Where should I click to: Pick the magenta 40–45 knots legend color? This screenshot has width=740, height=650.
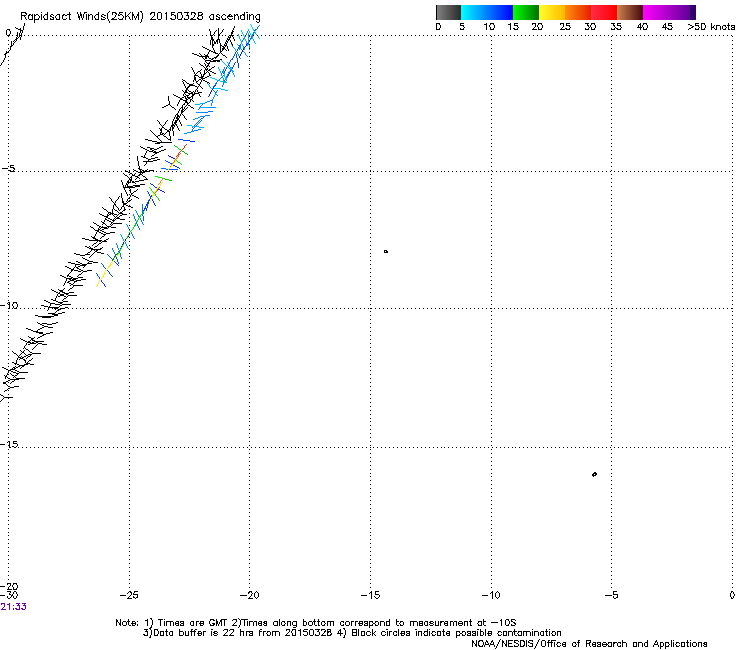[x=656, y=12]
